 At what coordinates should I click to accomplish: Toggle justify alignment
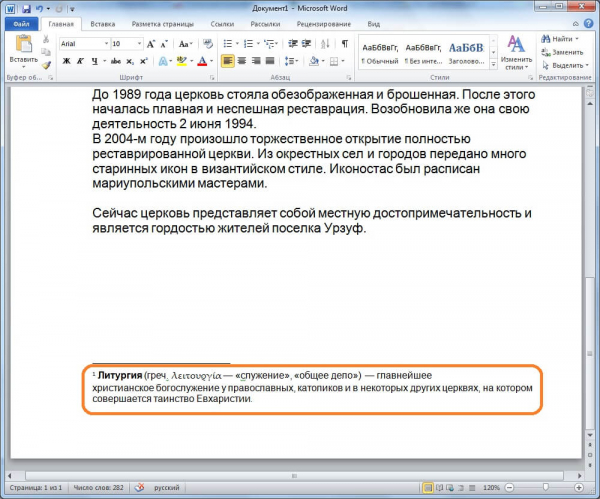tap(270, 61)
